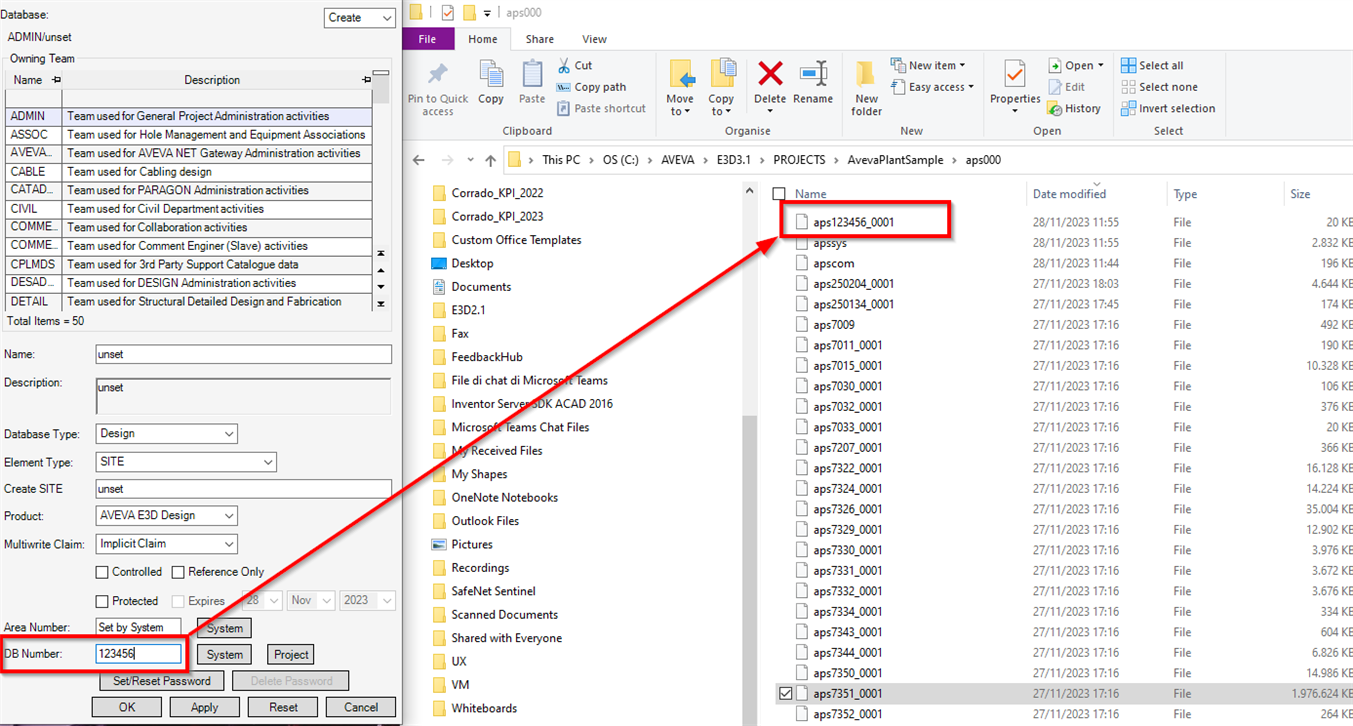Click the Cut scissors icon
The image size is (1353, 726).
564,65
